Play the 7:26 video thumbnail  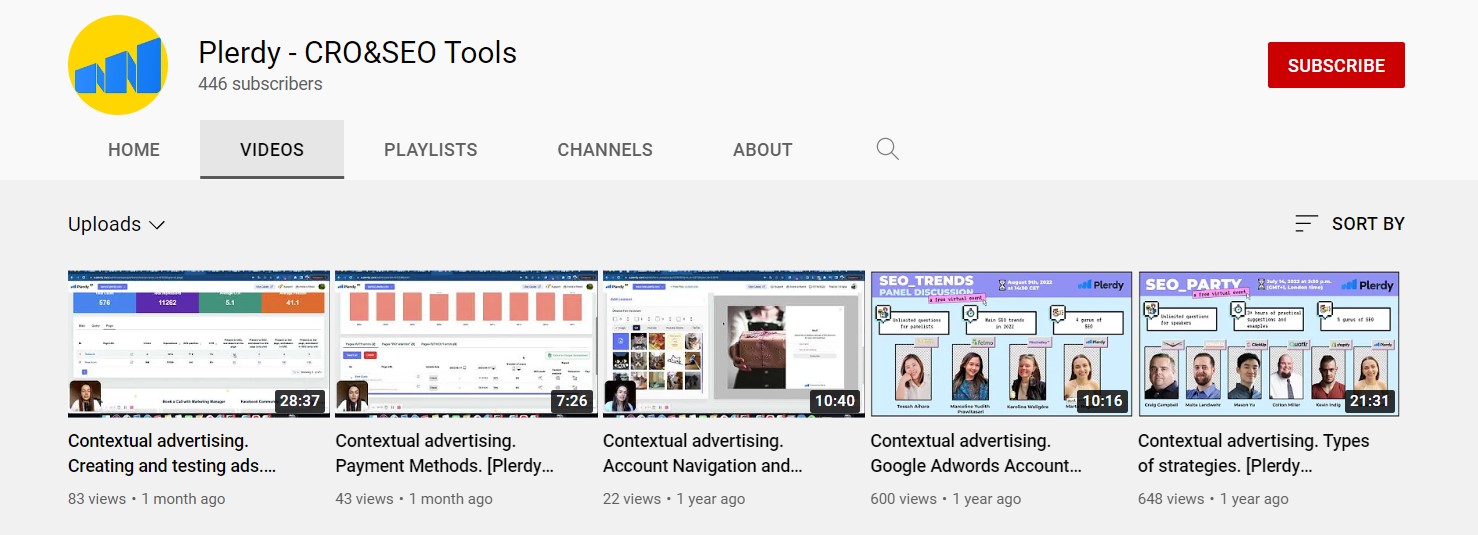(x=466, y=343)
